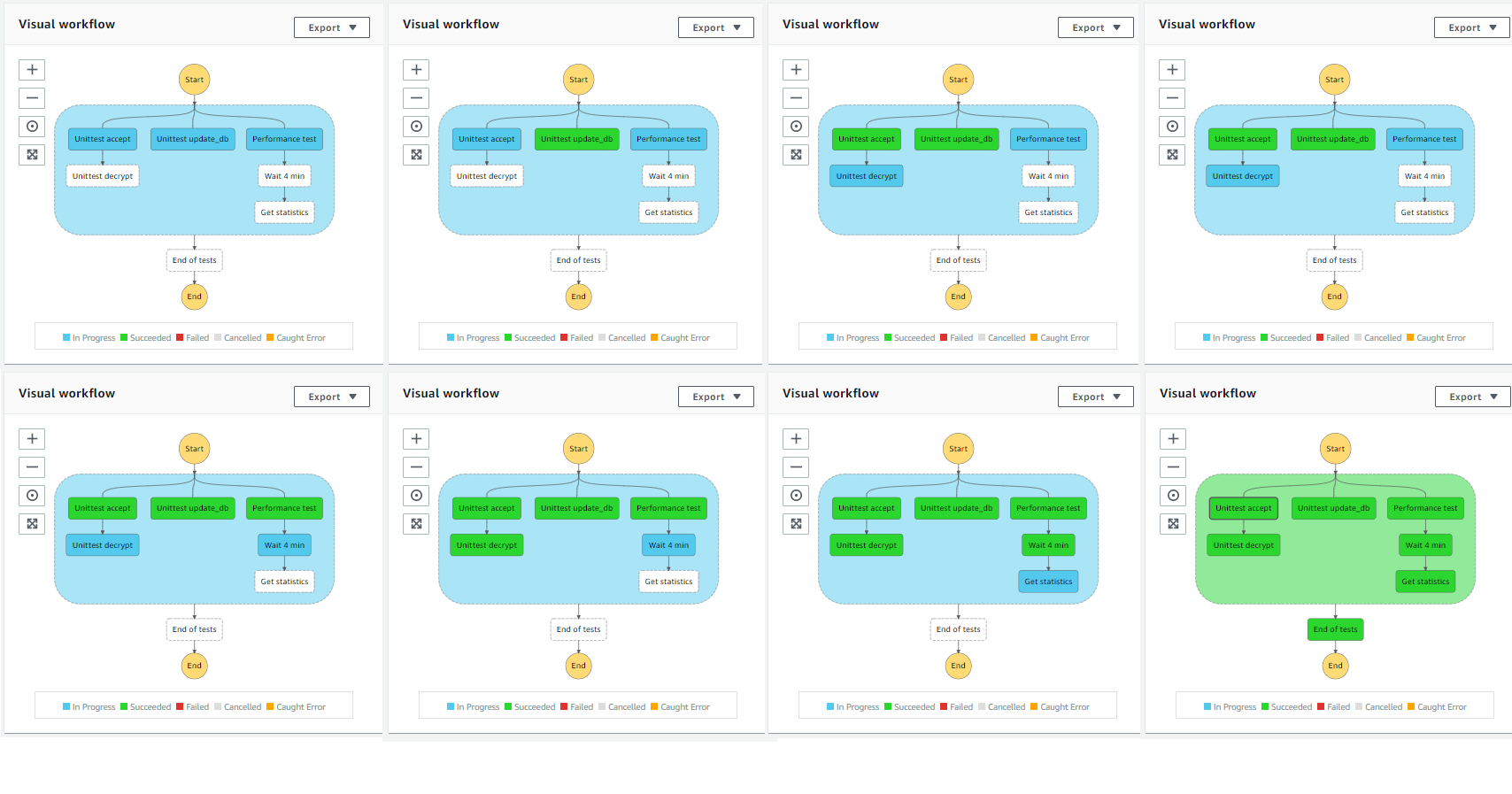Screen dimensions: 1512x794
Task: Click the Visual workflow title in first panel
Action: pos(66,24)
